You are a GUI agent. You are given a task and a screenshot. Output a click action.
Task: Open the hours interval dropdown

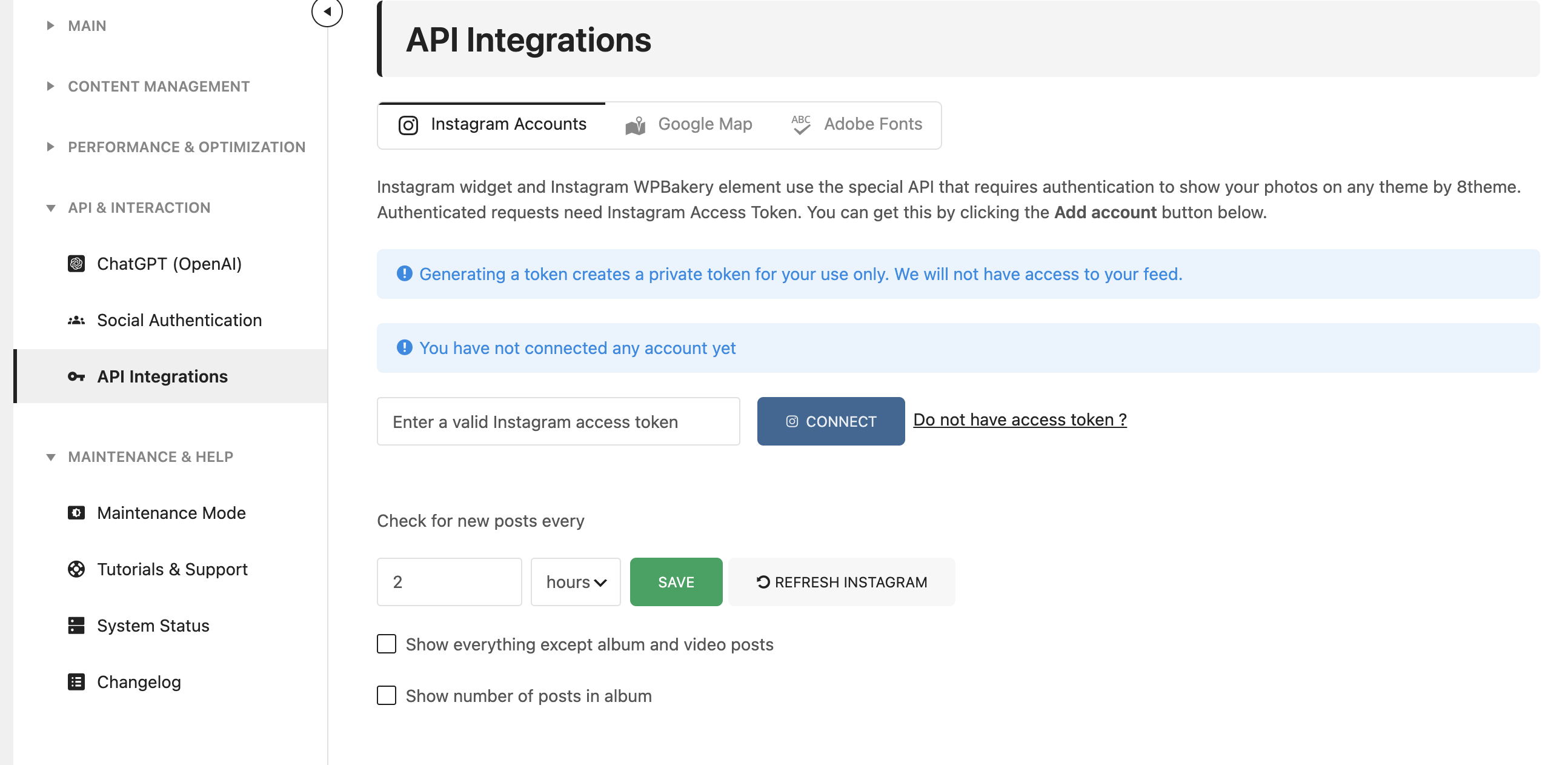tap(575, 582)
